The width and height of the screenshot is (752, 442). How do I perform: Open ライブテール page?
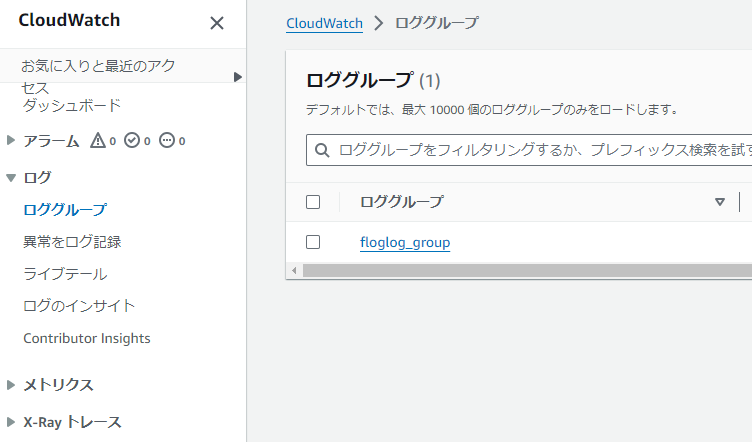click(x=65, y=274)
